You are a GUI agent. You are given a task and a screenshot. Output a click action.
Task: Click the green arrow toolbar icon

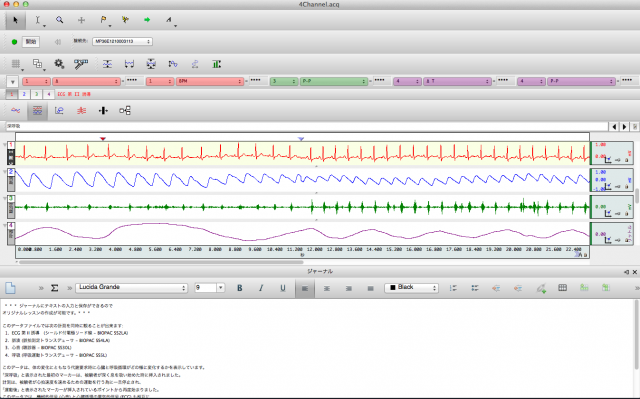tap(147, 20)
